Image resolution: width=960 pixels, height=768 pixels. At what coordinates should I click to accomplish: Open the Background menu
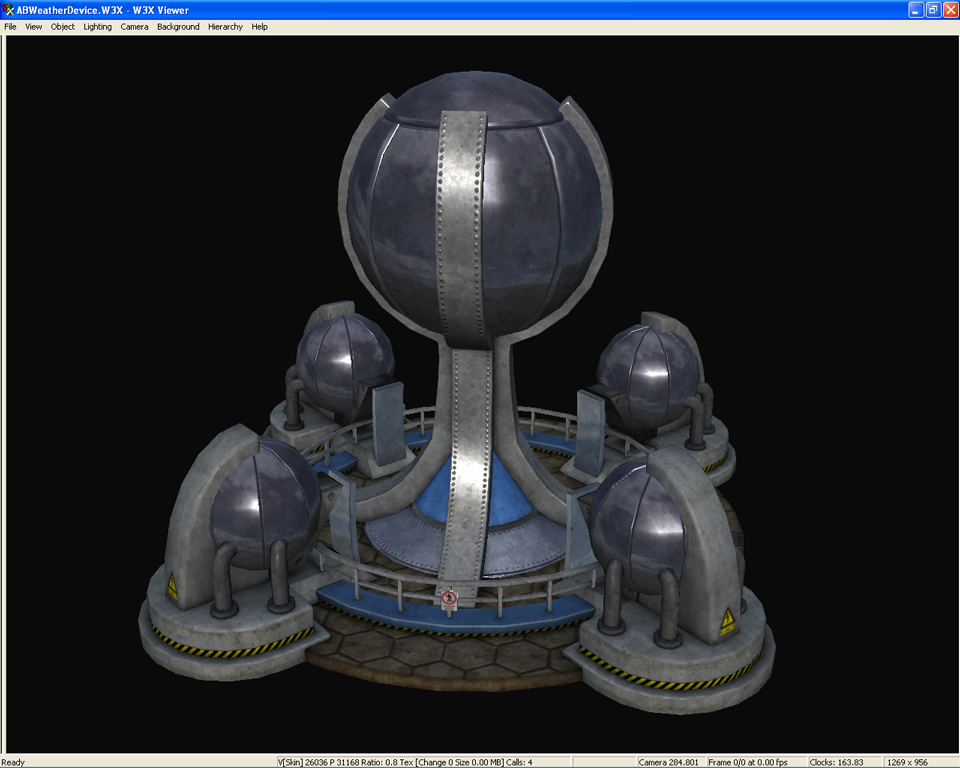pyautogui.click(x=178, y=27)
